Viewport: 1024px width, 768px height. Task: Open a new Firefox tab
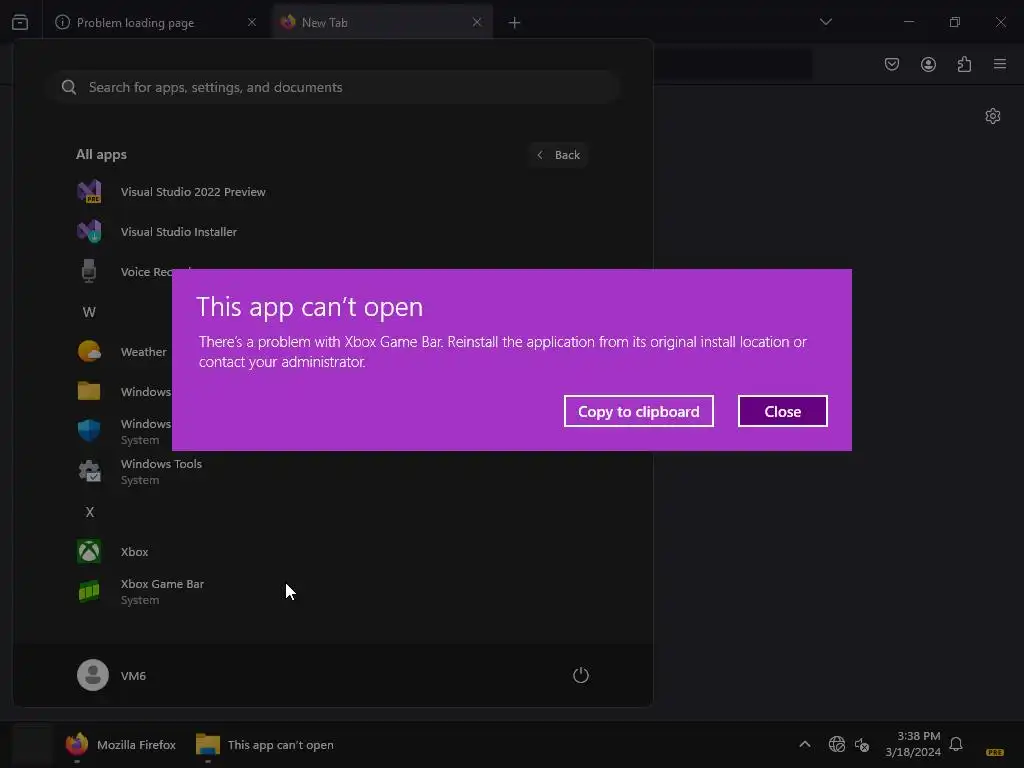pos(515,23)
